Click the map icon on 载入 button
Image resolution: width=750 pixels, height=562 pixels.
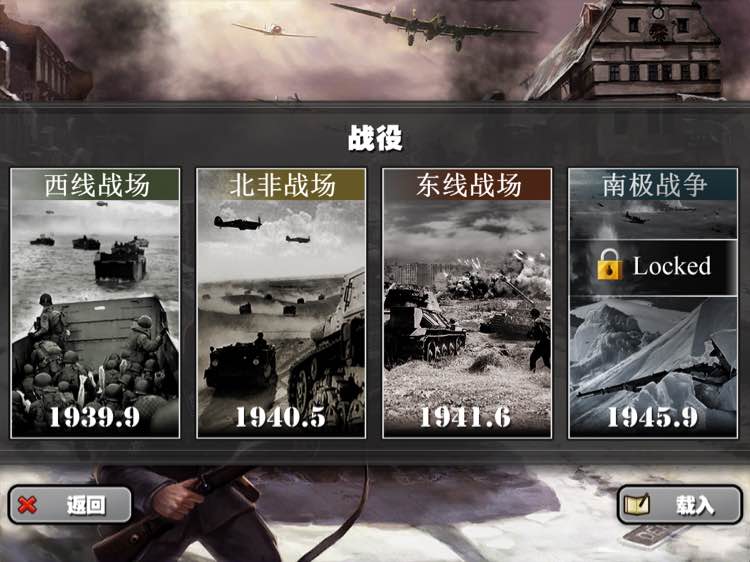click(637, 504)
